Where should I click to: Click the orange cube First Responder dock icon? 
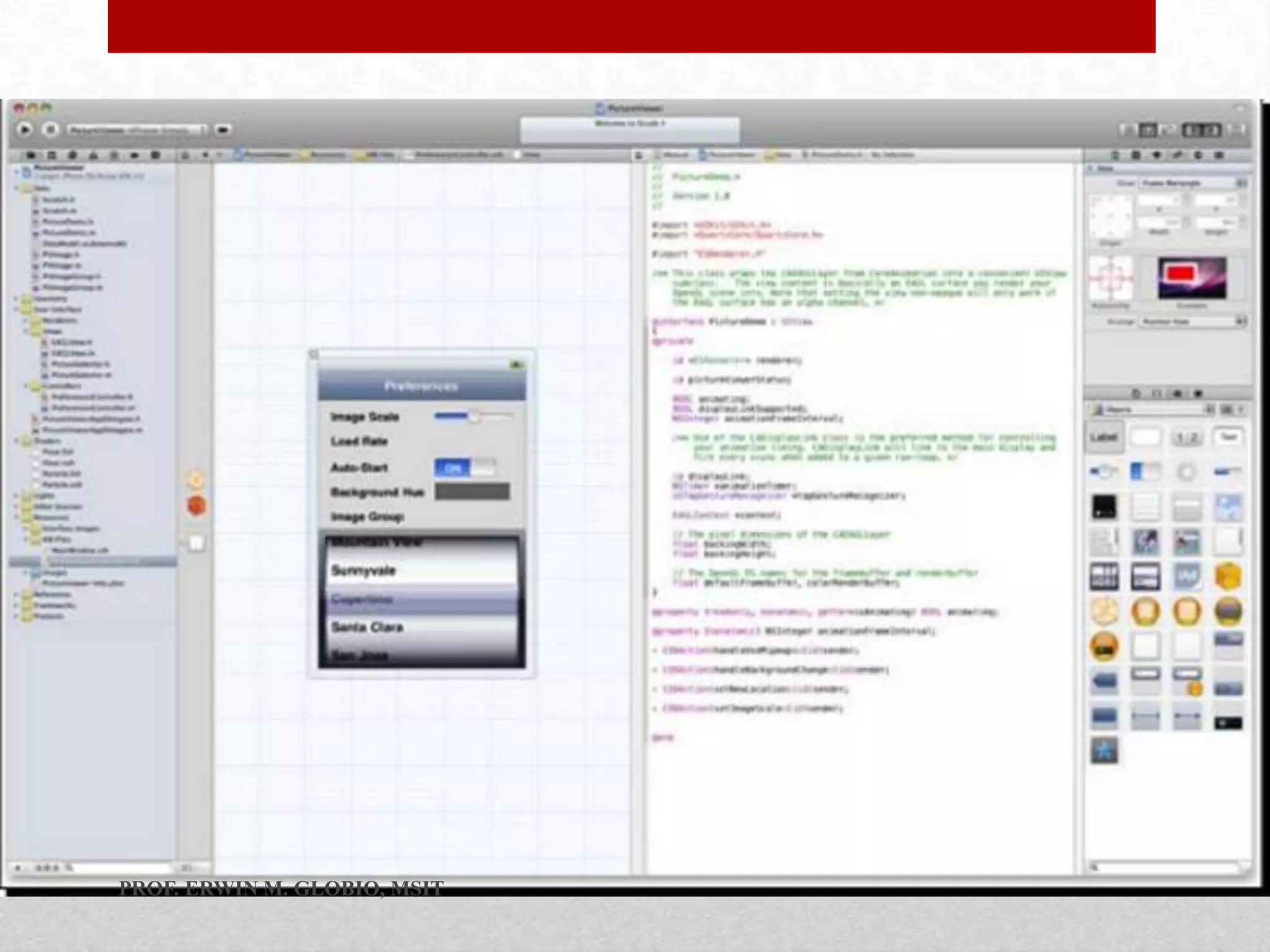coord(196,506)
